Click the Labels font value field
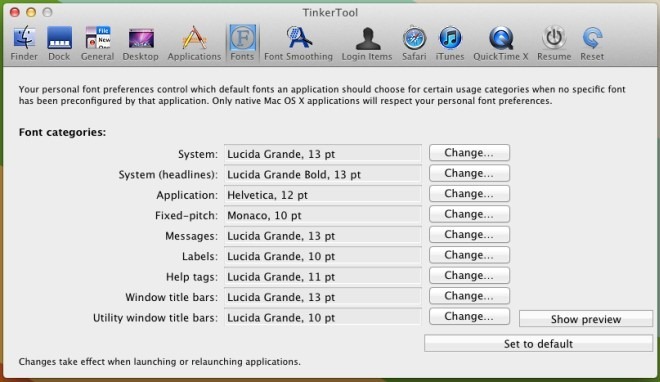This screenshot has width=660, height=382. [322, 256]
